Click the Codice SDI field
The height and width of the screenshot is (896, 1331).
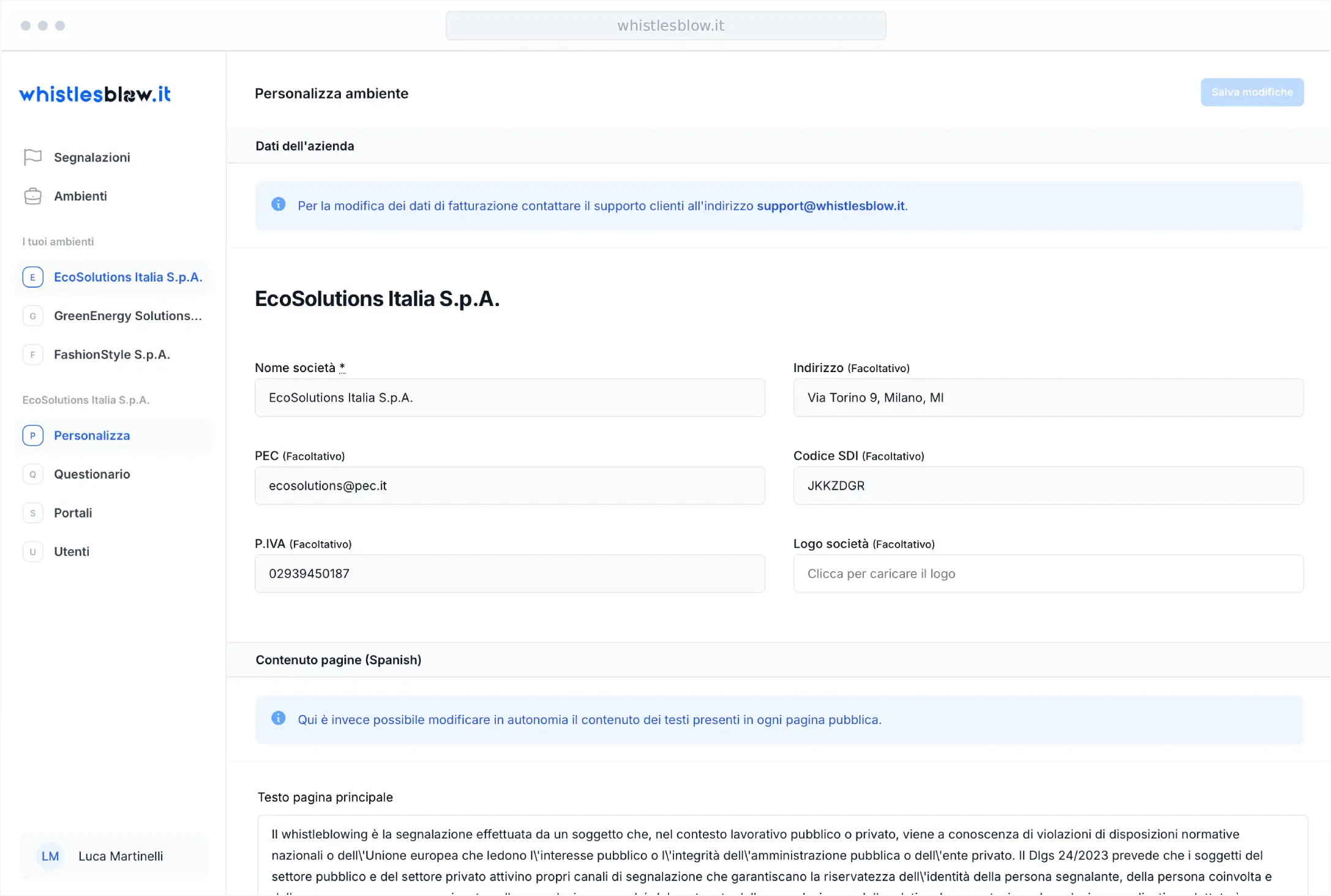(1048, 486)
